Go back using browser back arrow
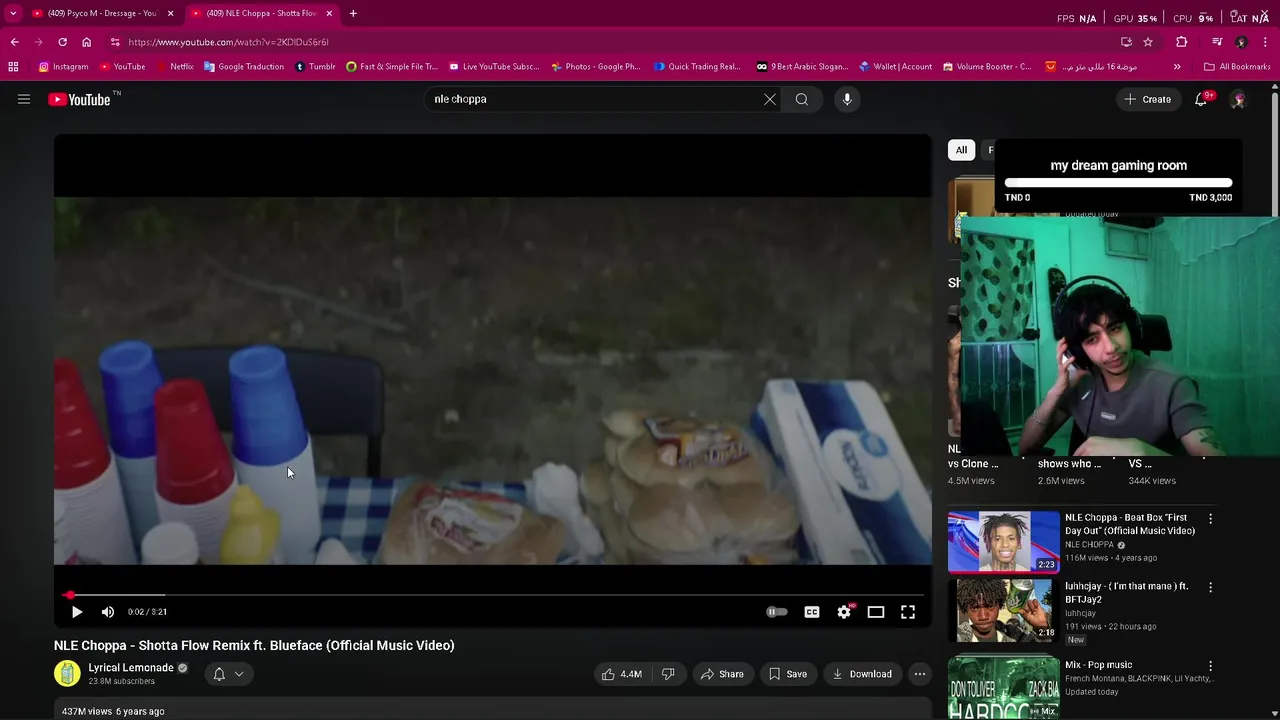 point(14,42)
